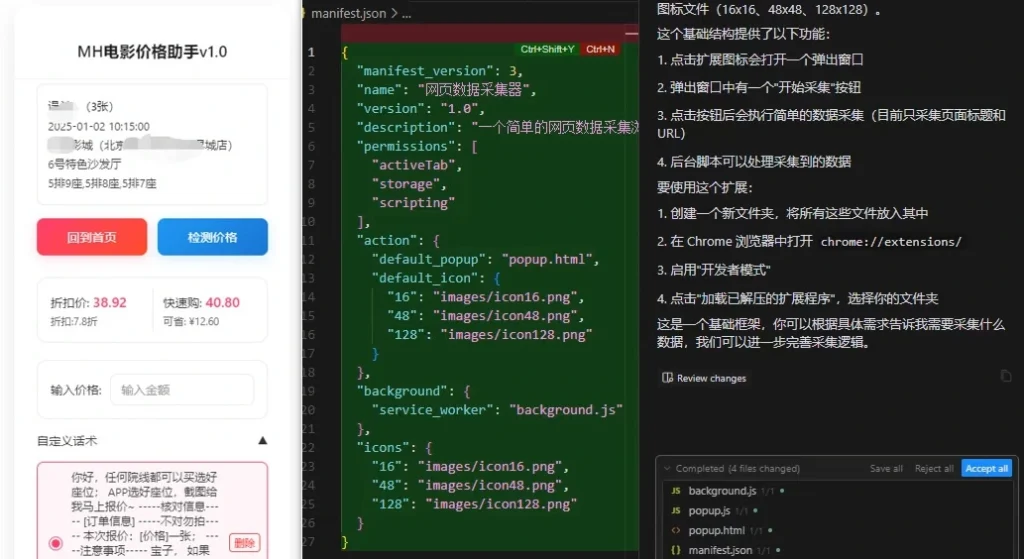Click the "version": "1.0" code line
Screen dimensions: 1024x559
click(421, 108)
